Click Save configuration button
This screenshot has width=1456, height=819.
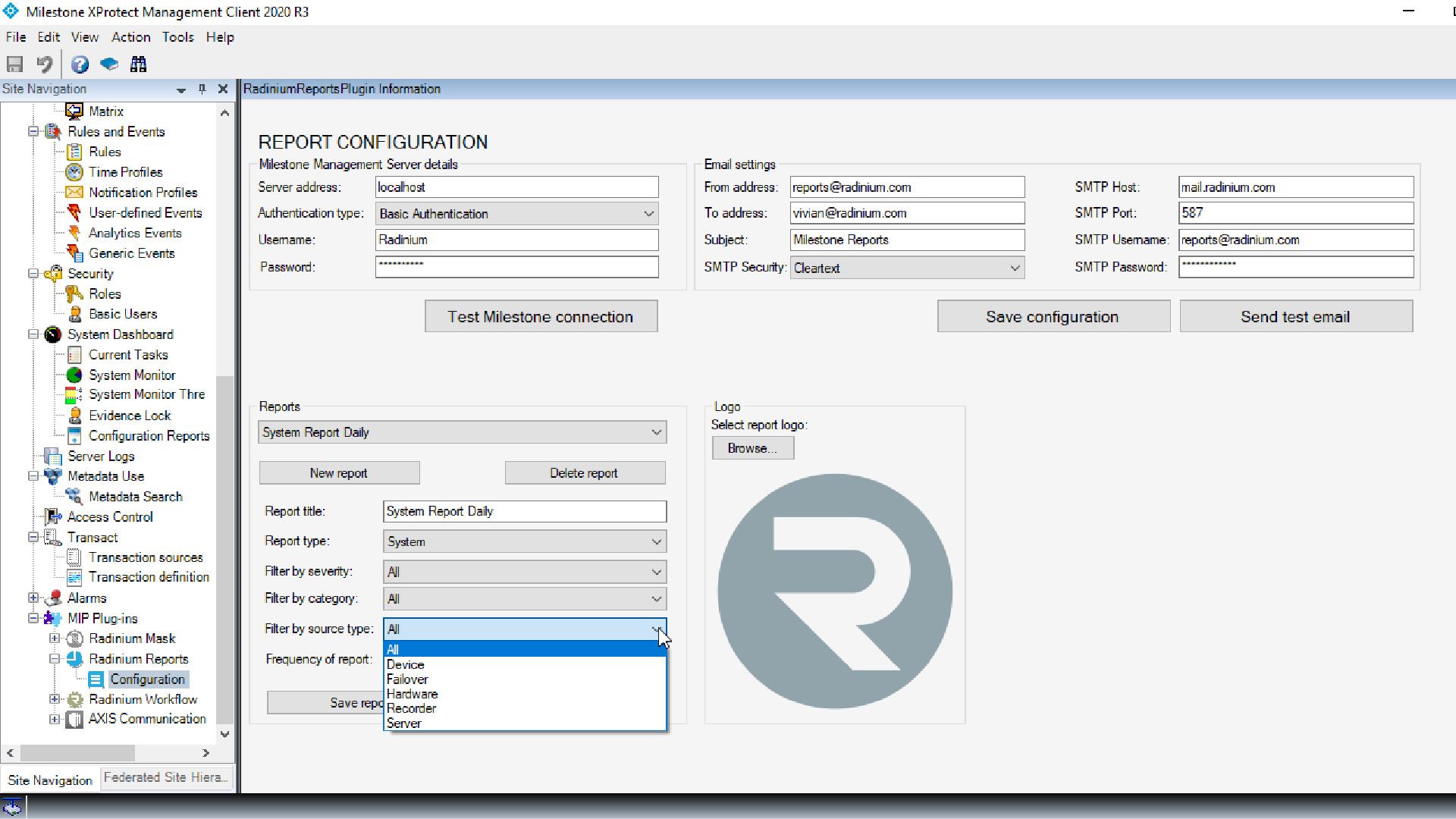pyautogui.click(x=1053, y=317)
